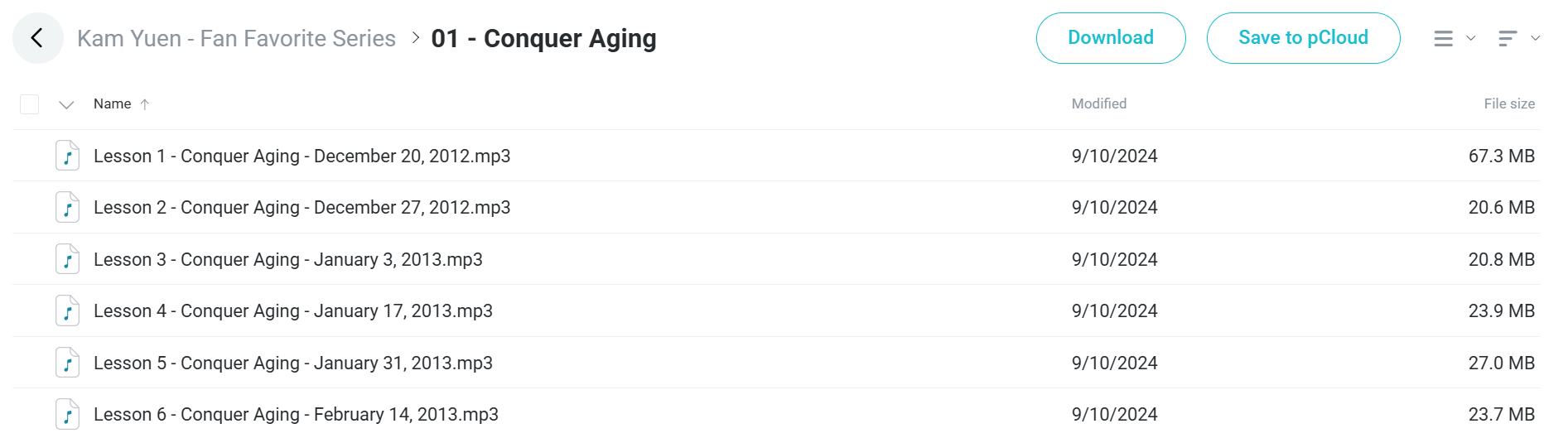
Task: Click the Lesson 3 mp3 file icon
Action: click(67, 259)
